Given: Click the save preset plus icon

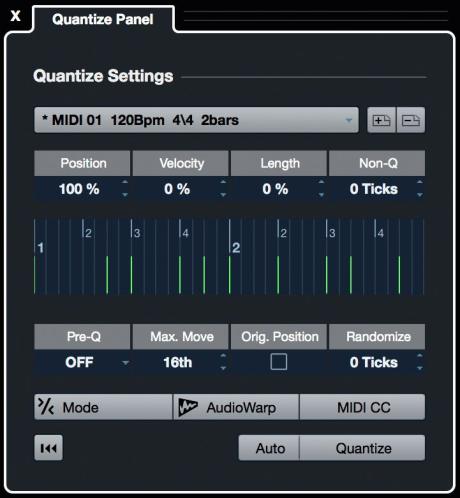Looking at the screenshot, I should (381, 120).
